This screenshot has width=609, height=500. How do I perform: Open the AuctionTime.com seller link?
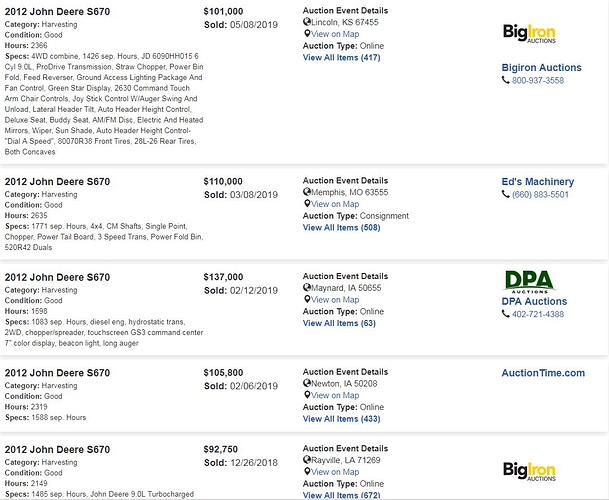click(543, 373)
